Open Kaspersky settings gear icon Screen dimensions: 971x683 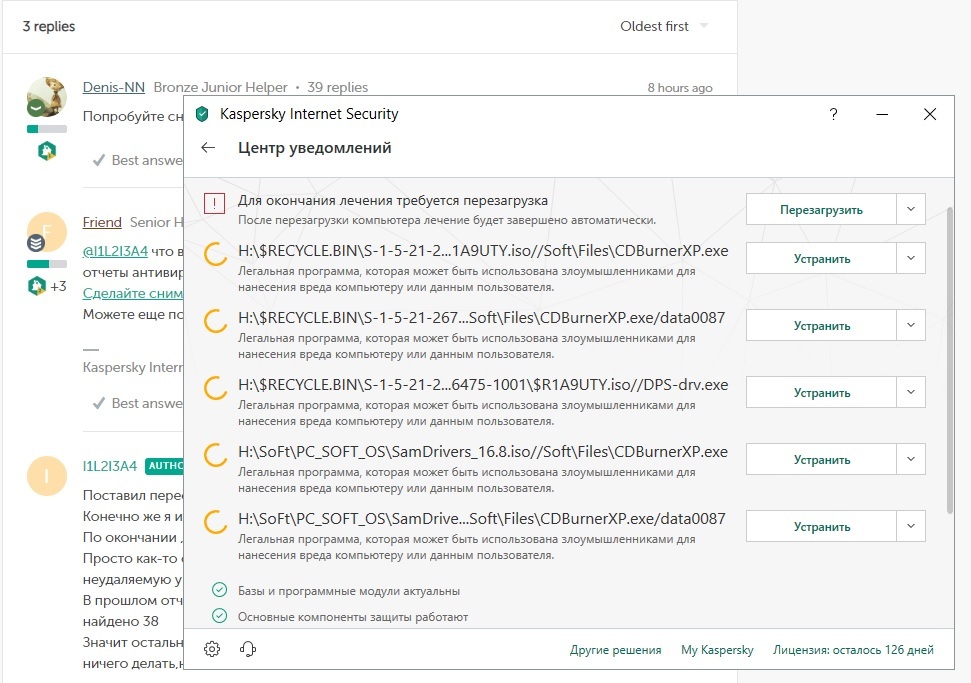(x=212, y=649)
